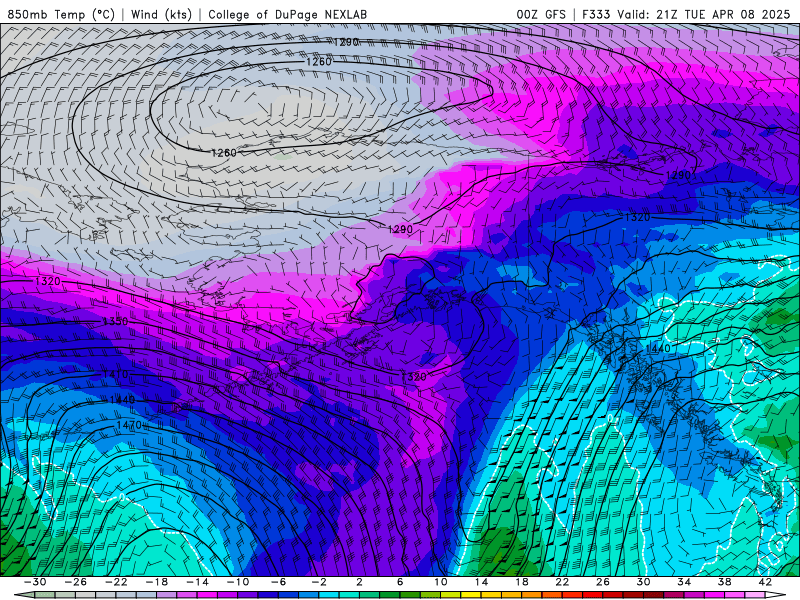Click the 1350 height contour label
The height and width of the screenshot is (600, 800).
pyautogui.click(x=115, y=321)
